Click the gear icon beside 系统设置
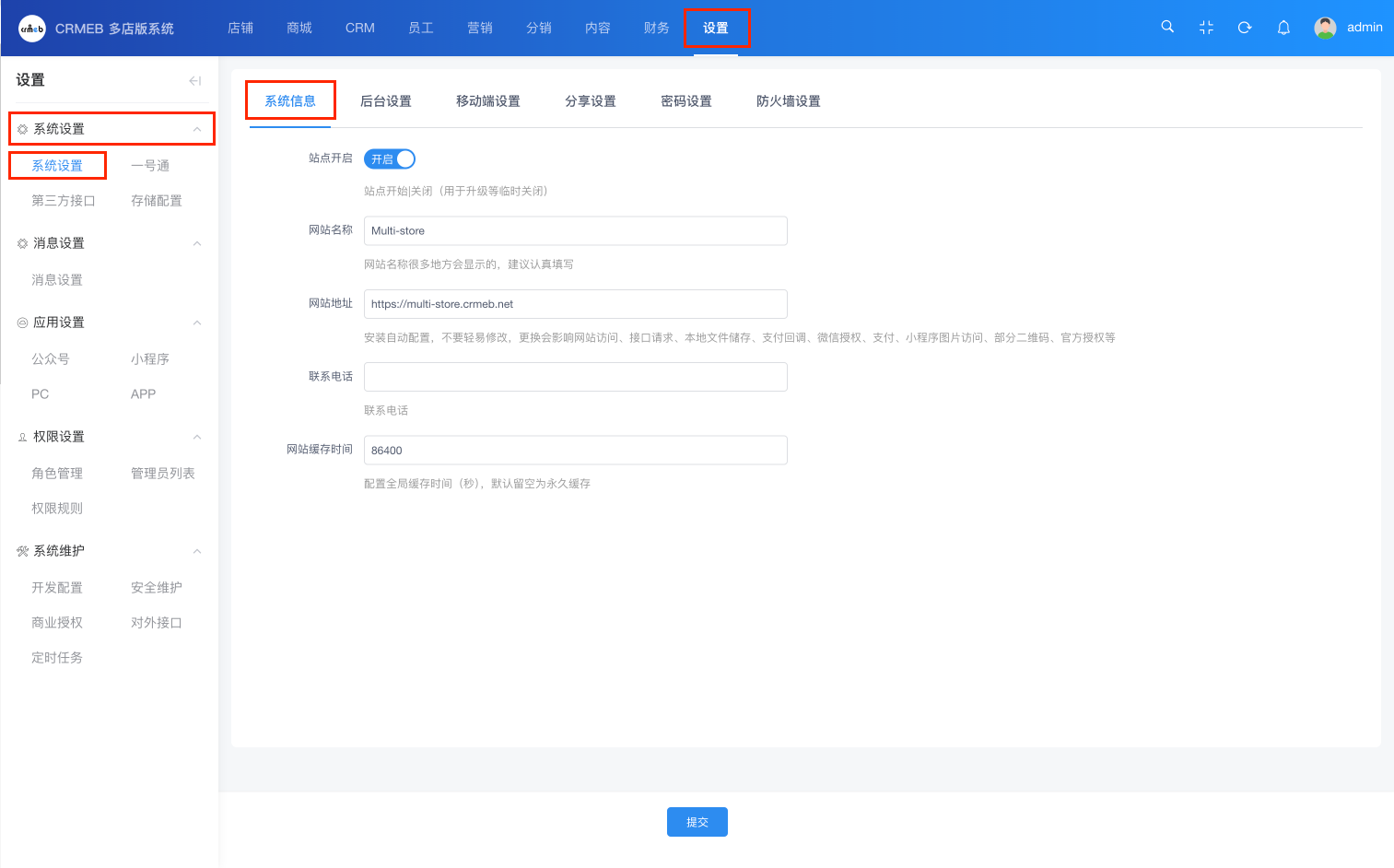Image resolution: width=1394 pixels, height=868 pixels. [x=23, y=130]
